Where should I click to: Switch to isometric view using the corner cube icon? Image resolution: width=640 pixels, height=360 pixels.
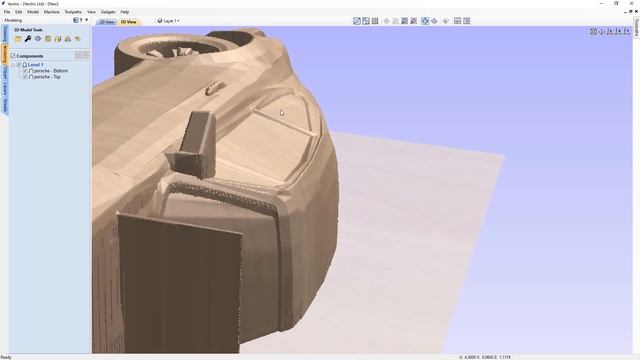[x=593, y=31]
